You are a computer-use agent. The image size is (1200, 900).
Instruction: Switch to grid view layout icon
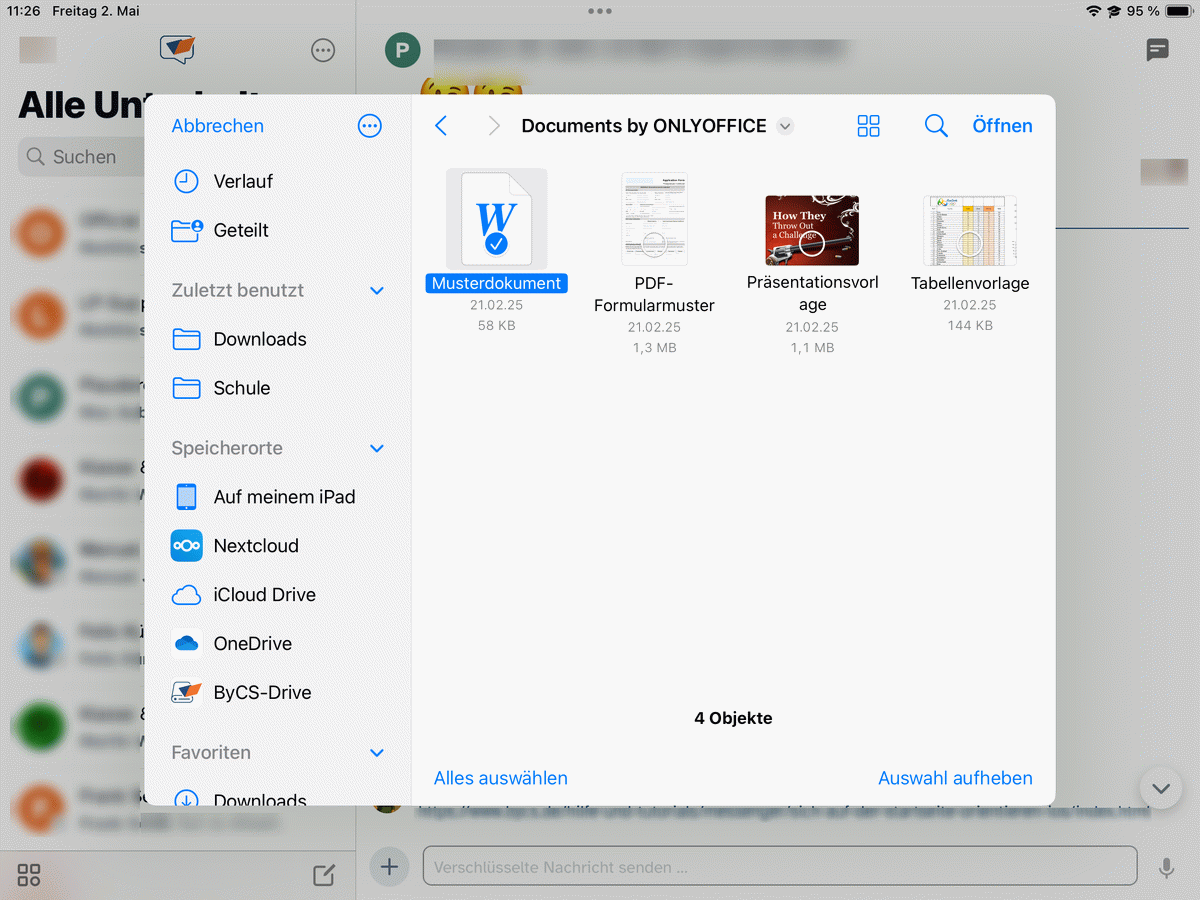(x=868, y=126)
